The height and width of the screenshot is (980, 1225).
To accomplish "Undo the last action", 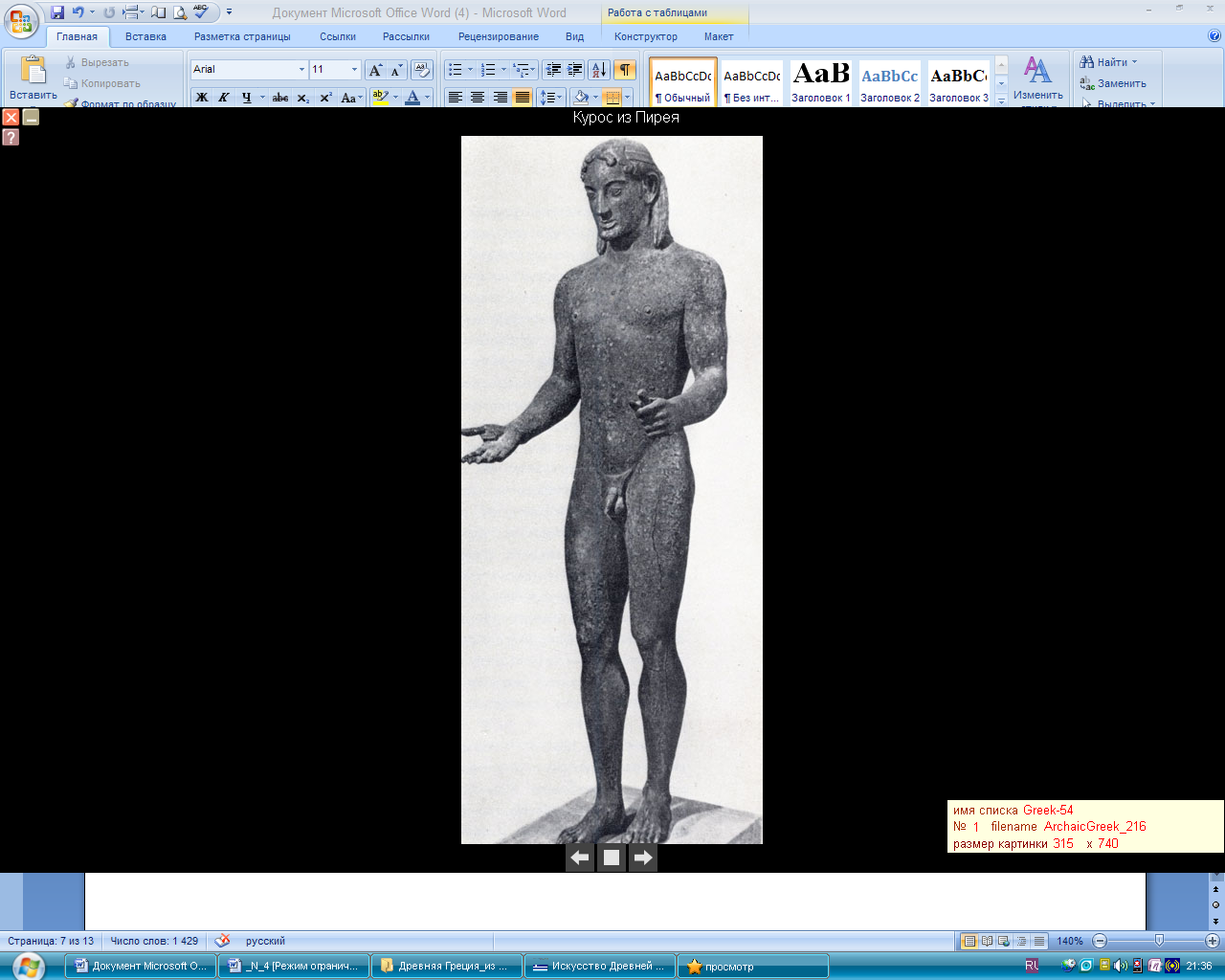I will point(78,12).
